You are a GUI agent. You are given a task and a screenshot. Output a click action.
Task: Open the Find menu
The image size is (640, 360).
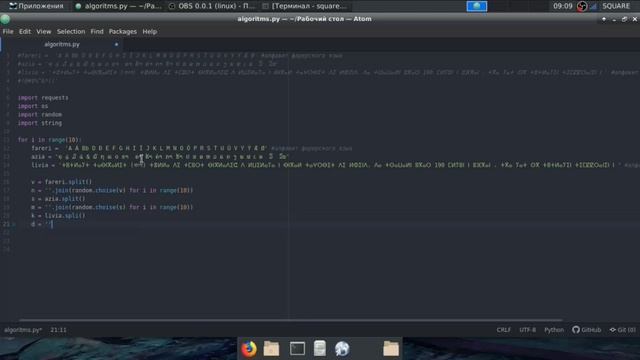pos(97,31)
